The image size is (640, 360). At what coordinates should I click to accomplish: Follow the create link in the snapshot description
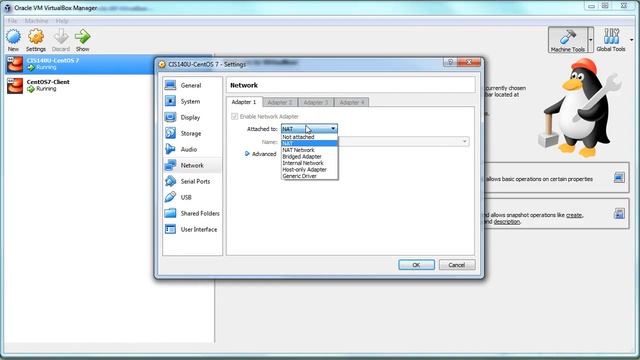click(x=574, y=215)
